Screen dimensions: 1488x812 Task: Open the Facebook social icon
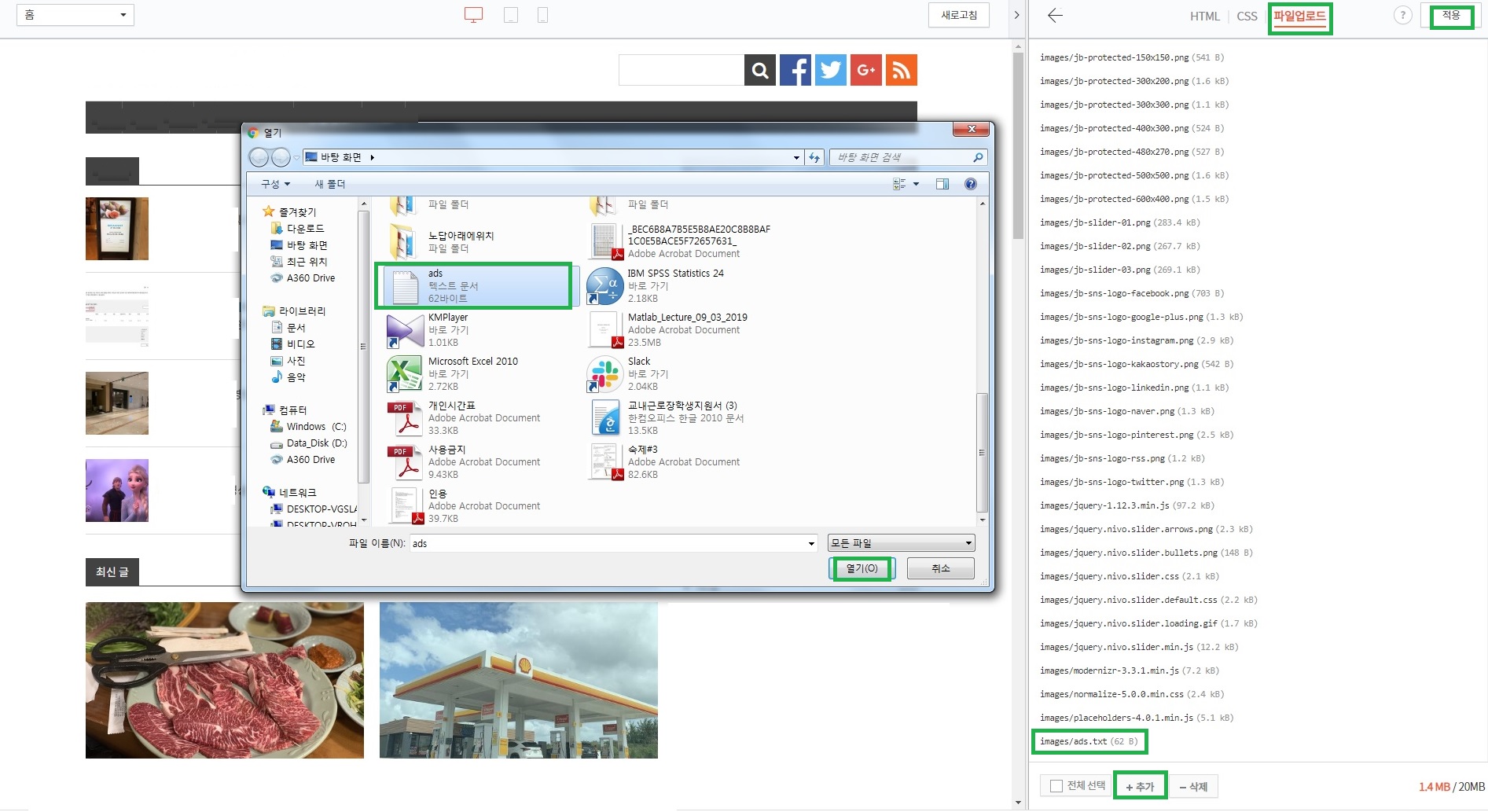(795, 70)
